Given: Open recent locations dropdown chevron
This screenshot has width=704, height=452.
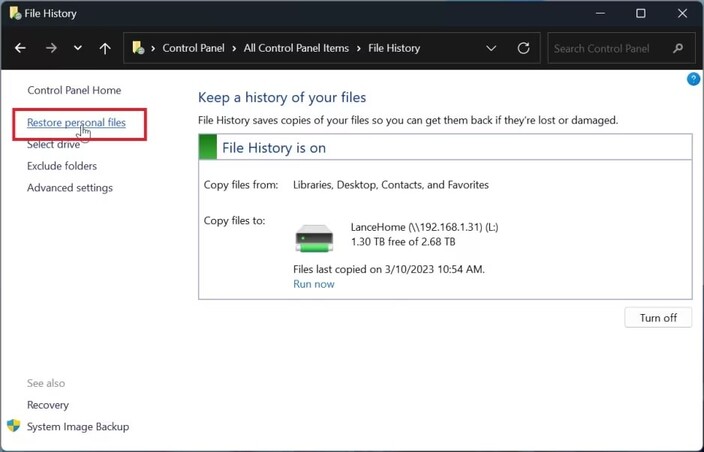Looking at the screenshot, I should click(78, 48).
